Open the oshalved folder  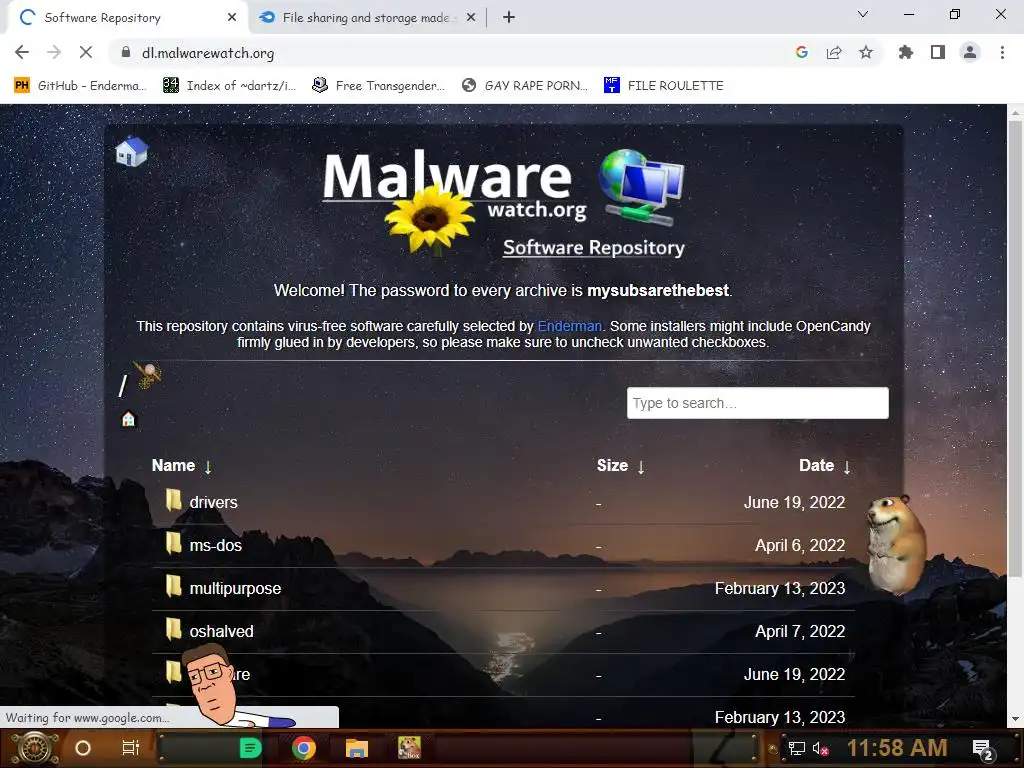pos(221,632)
